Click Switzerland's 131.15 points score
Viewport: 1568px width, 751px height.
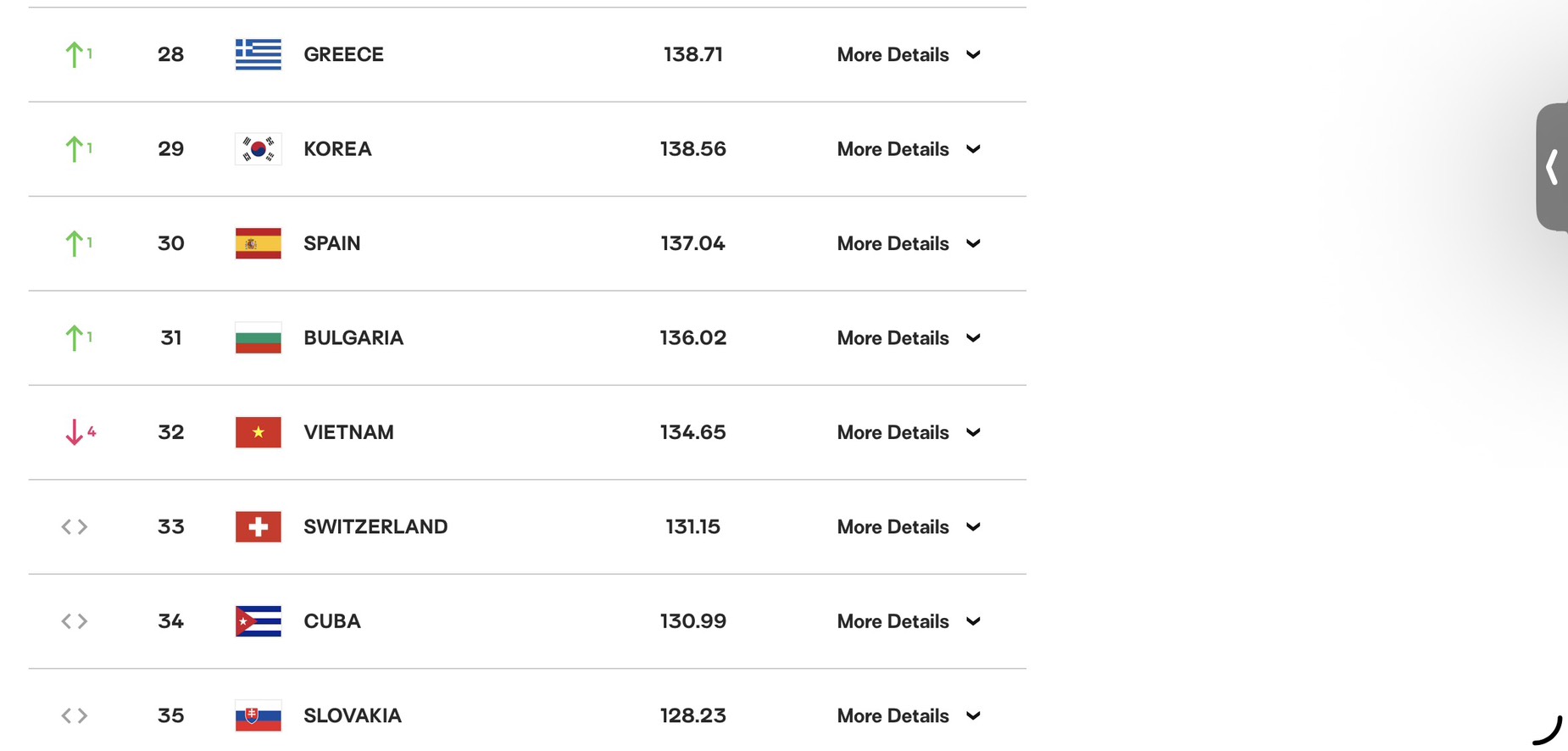692,527
